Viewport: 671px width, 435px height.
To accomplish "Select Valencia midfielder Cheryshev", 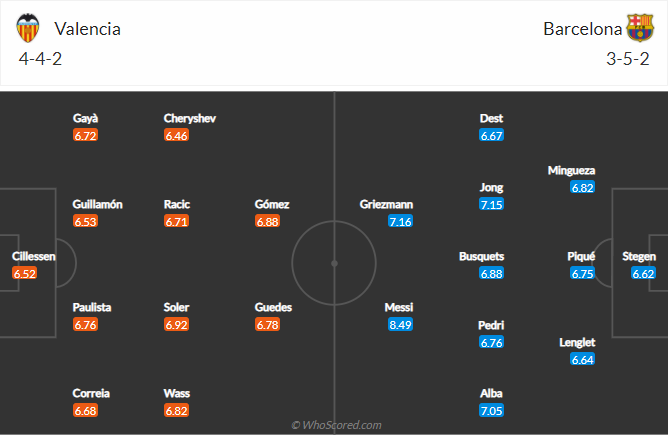I will click(190, 118).
